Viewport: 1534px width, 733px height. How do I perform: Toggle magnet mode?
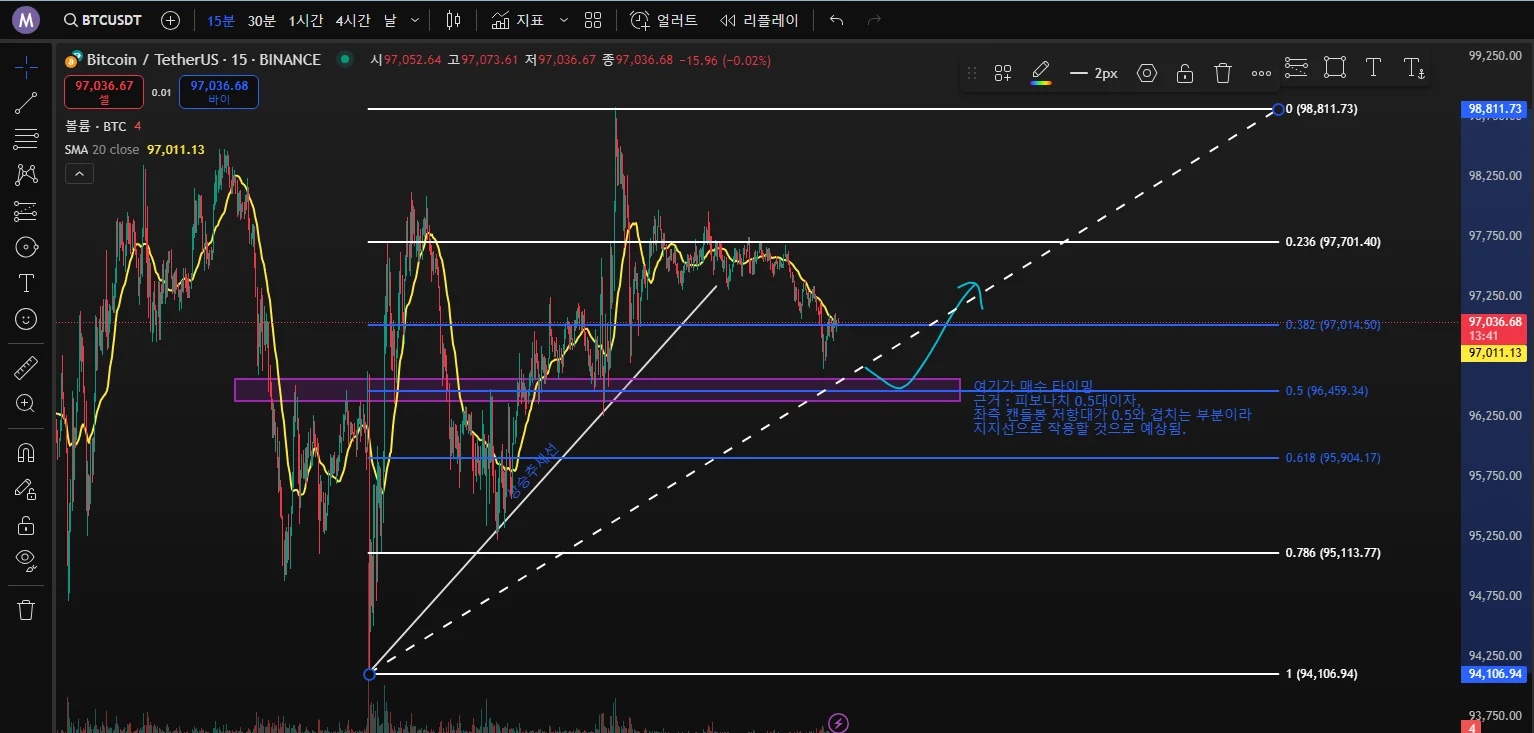(26, 453)
